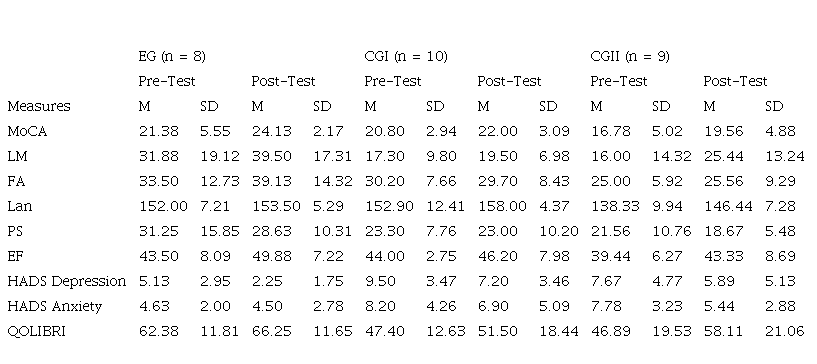Screen dimensions: 817x364
Task: Click the CGII Post-Test subheader
Action: (x=735, y=81)
